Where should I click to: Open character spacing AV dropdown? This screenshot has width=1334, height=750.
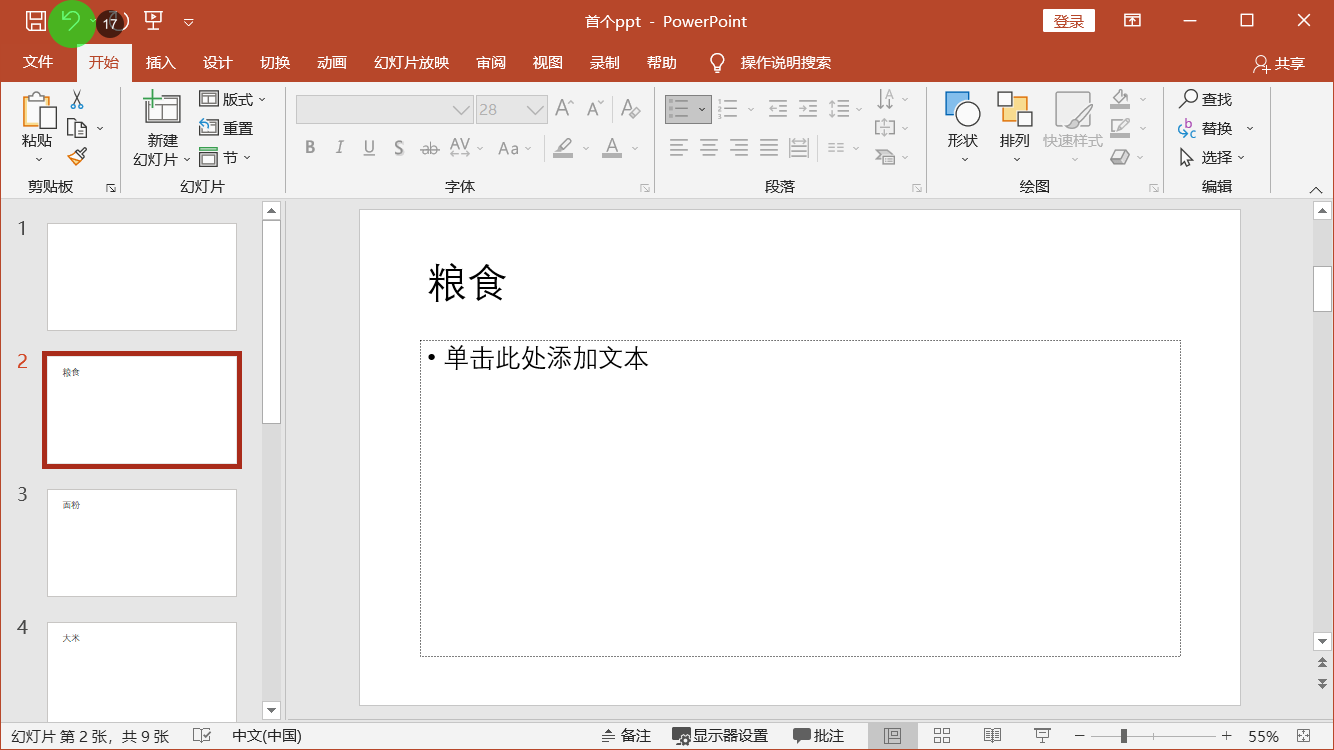[466, 148]
